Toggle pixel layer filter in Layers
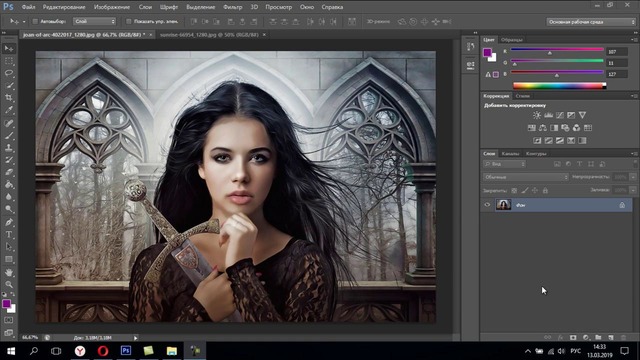 point(557,164)
